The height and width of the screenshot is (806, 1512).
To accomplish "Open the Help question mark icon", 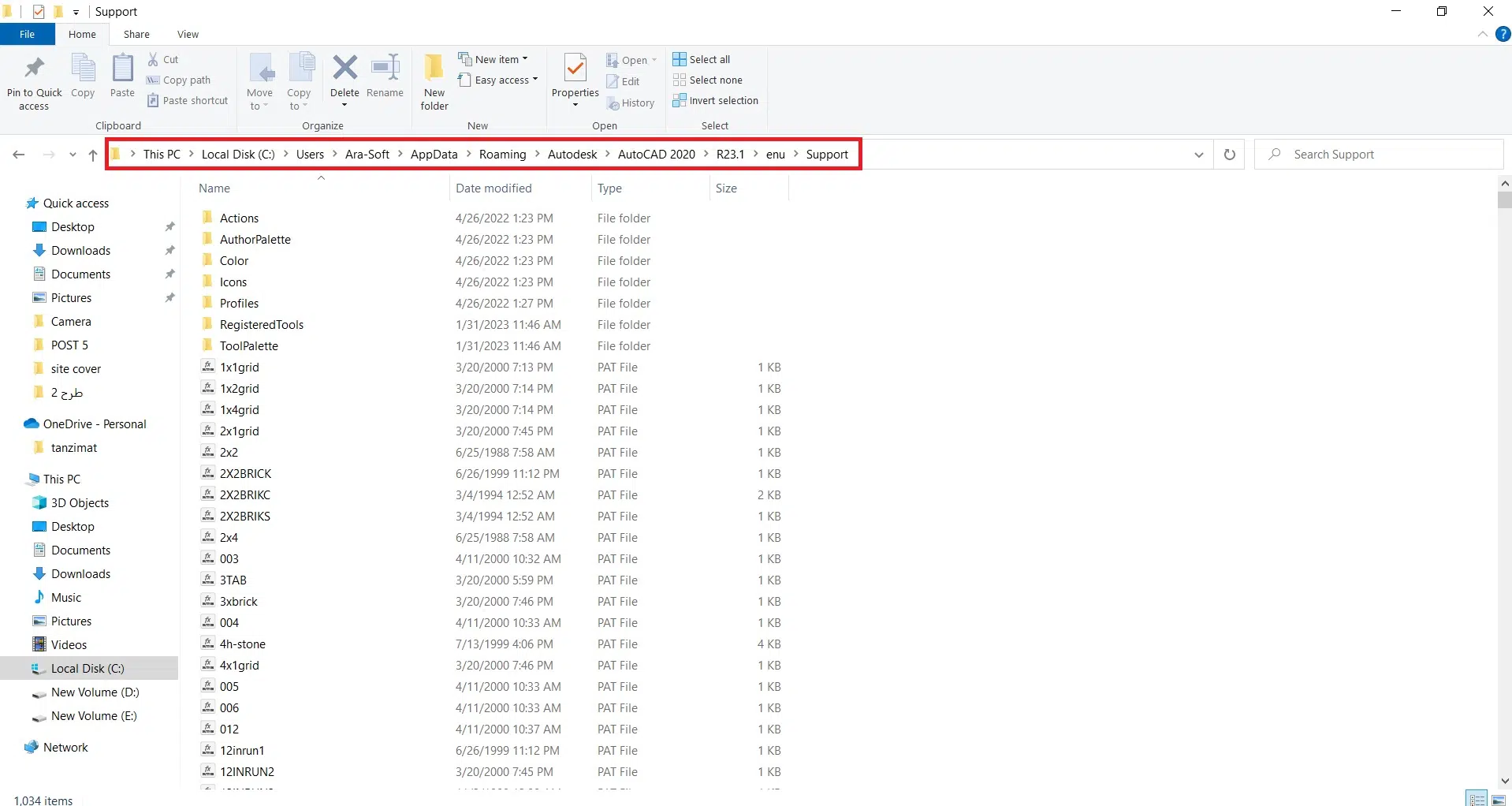I will click(x=1503, y=34).
